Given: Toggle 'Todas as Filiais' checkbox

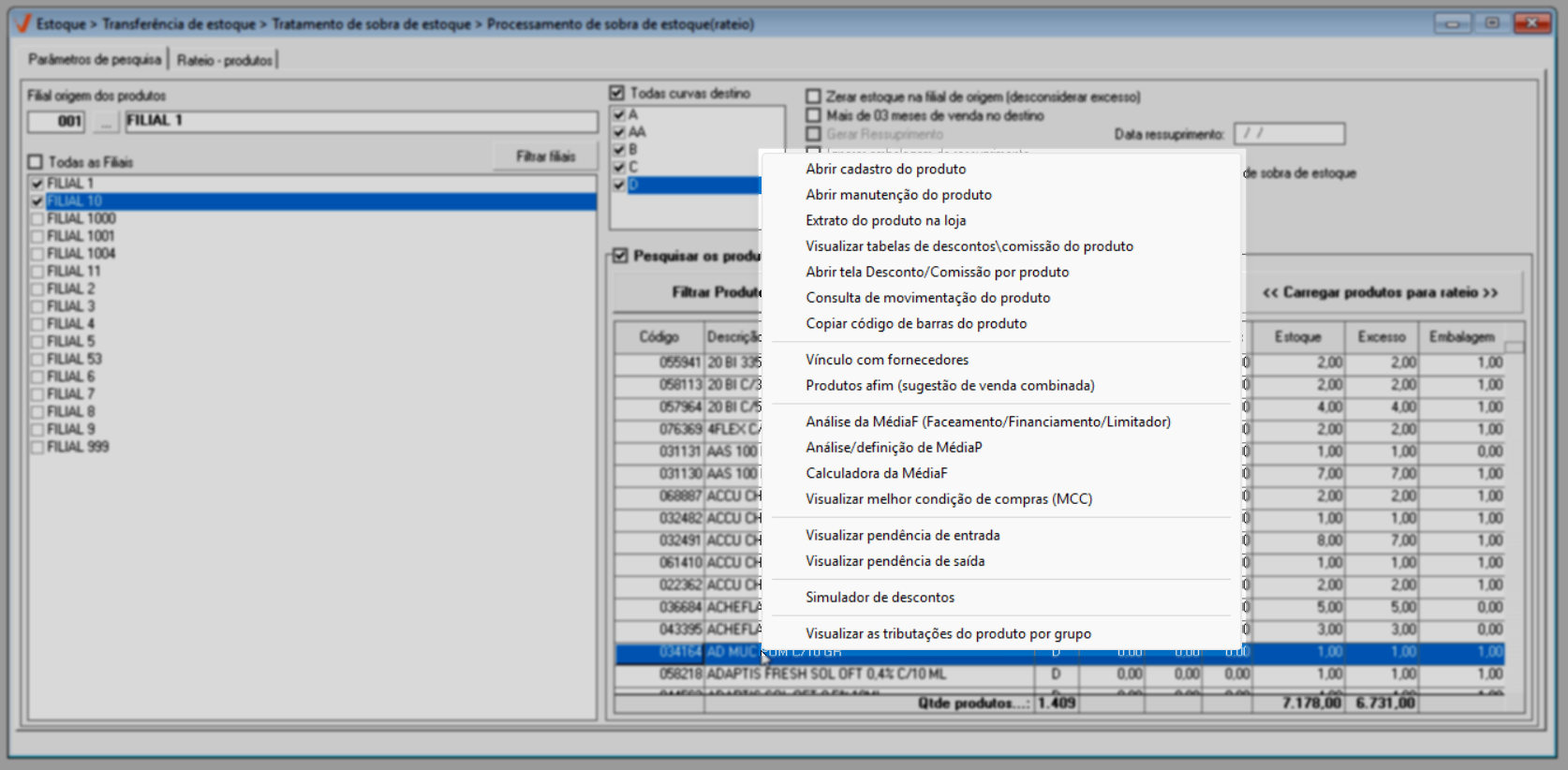Looking at the screenshot, I should click(x=36, y=162).
